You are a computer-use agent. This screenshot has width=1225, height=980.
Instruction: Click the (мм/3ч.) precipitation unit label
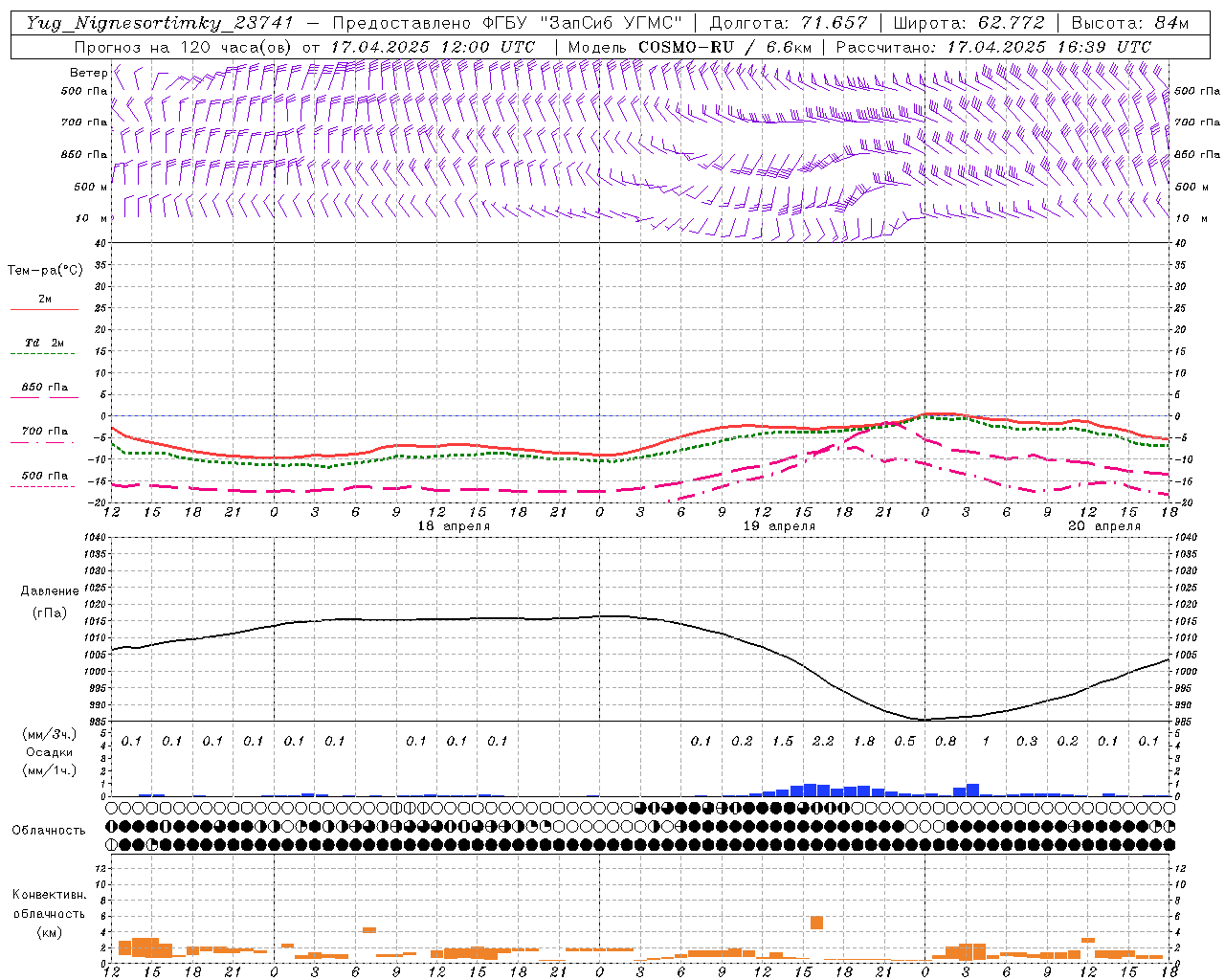tap(49, 734)
